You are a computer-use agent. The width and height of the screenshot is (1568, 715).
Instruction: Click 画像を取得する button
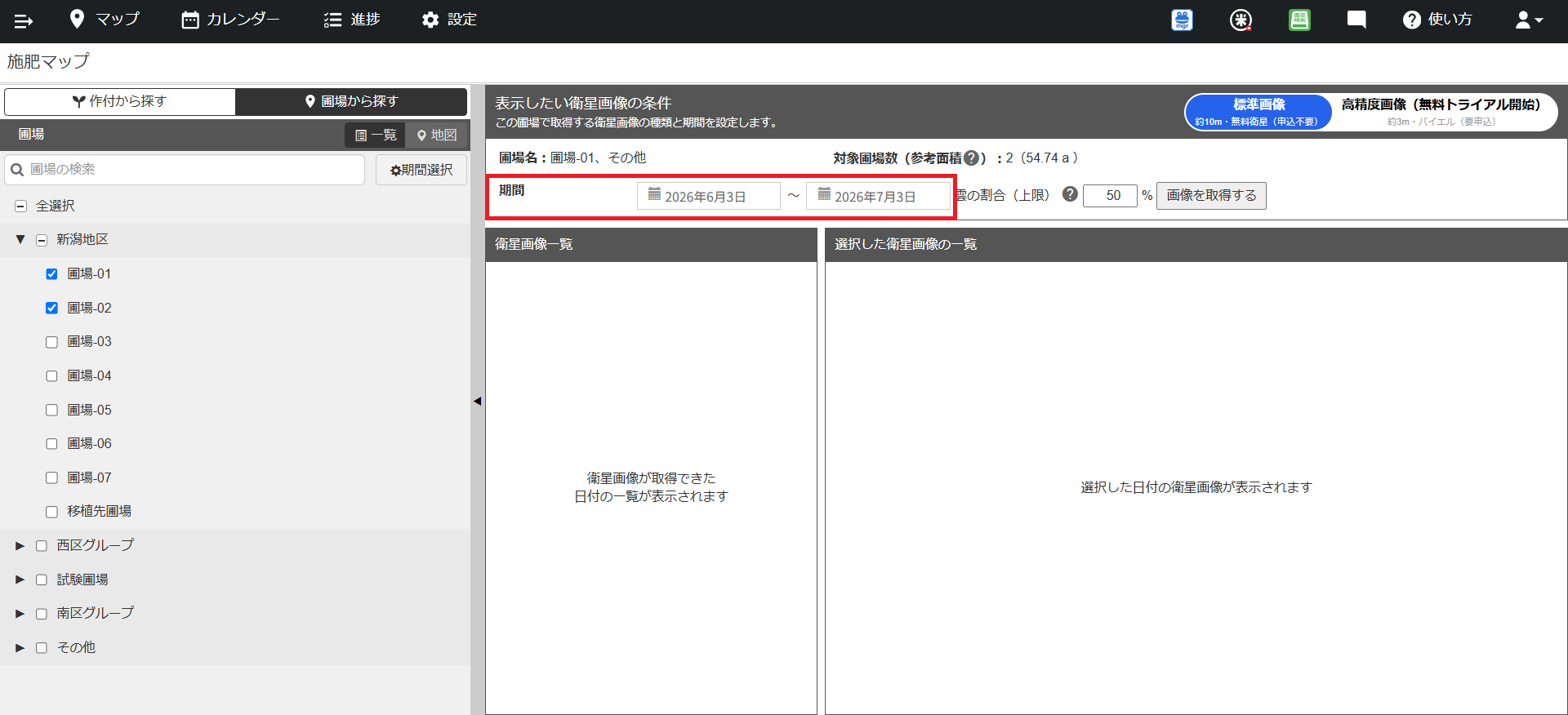pyautogui.click(x=1211, y=196)
